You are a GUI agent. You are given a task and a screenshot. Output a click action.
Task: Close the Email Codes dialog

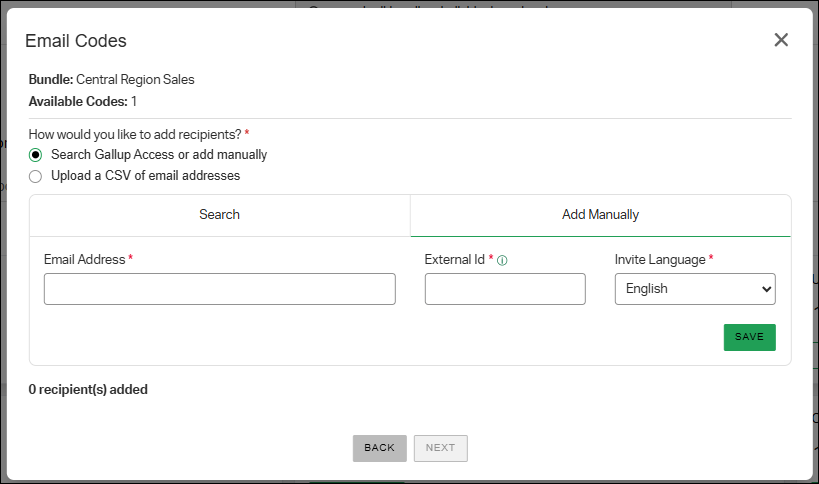point(781,40)
